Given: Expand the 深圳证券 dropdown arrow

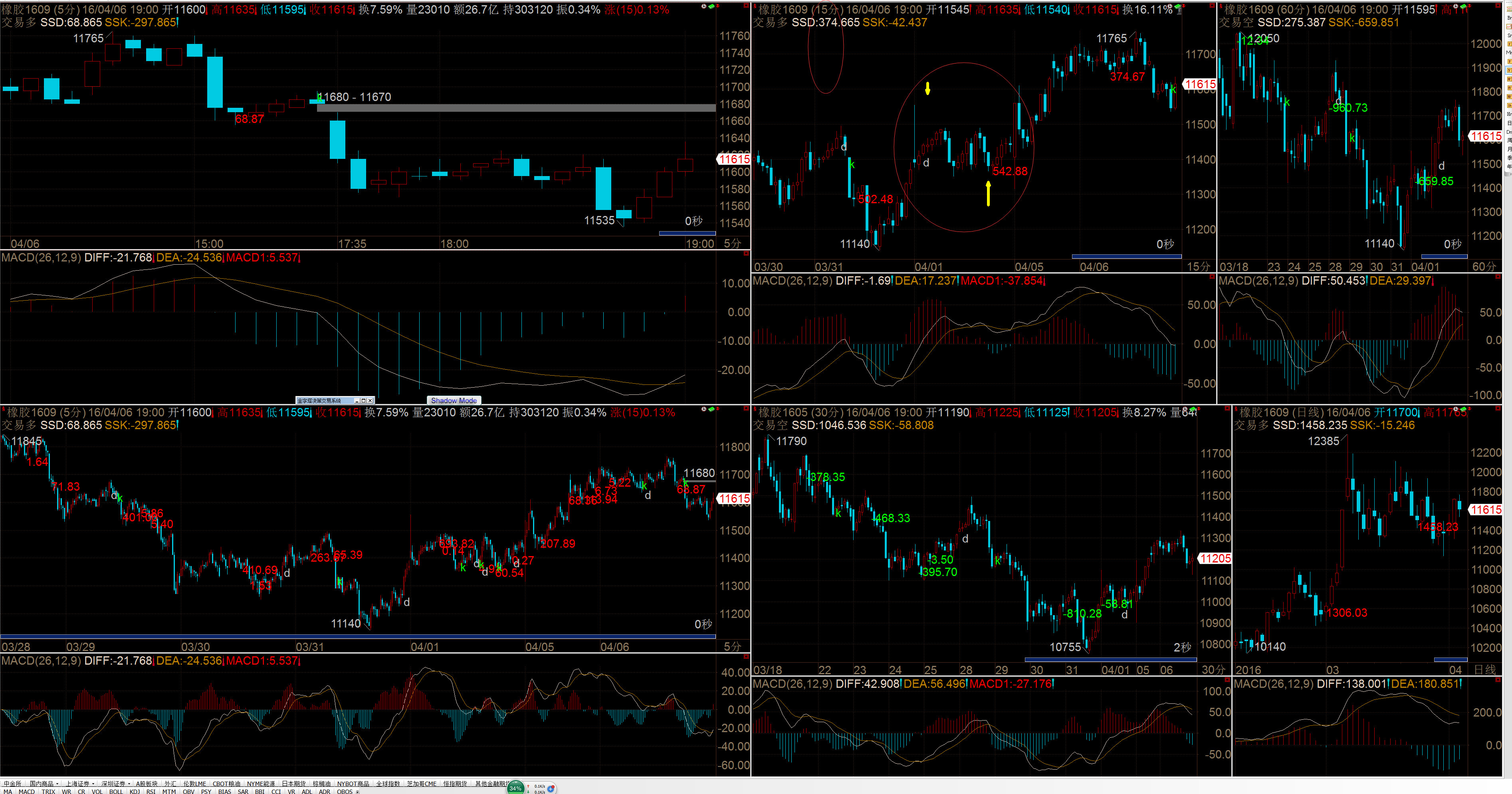Looking at the screenshot, I should click(x=129, y=784).
